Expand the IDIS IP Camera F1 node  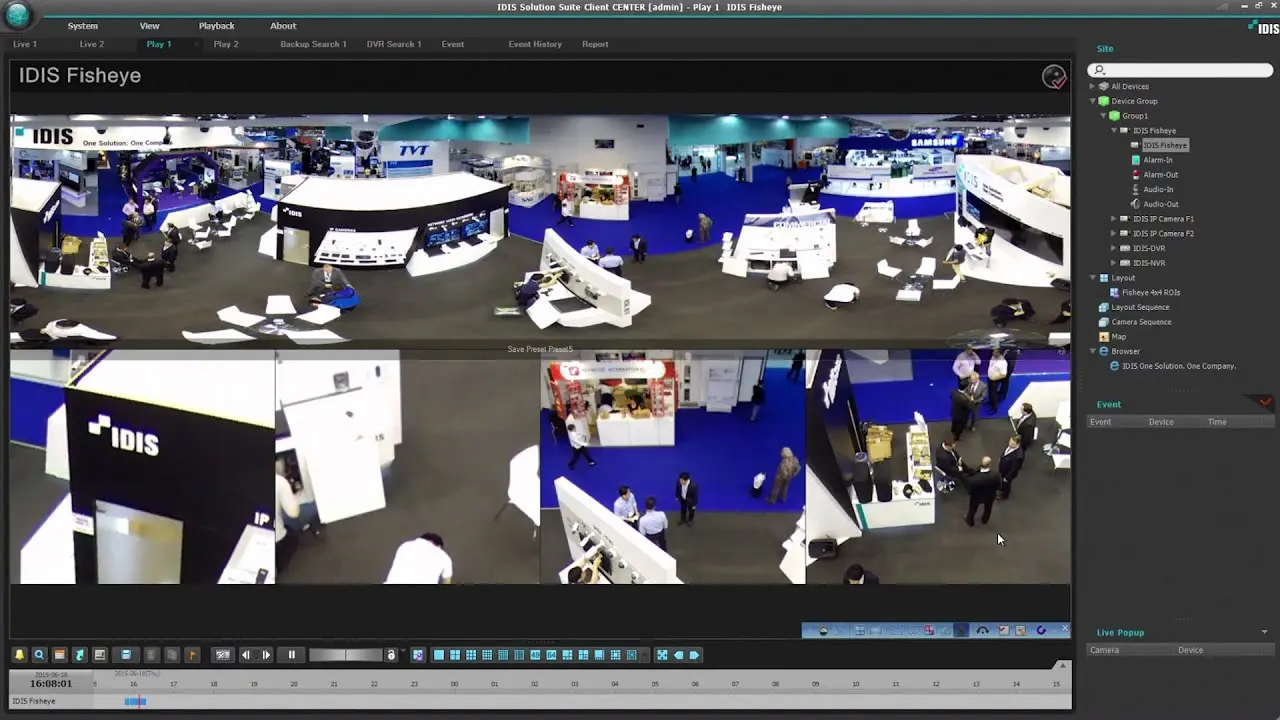click(1114, 219)
